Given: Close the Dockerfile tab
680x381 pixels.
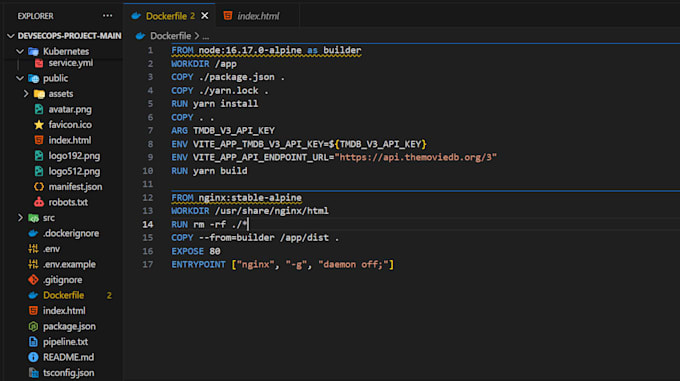Looking at the screenshot, I should click(x=205, y=16).
